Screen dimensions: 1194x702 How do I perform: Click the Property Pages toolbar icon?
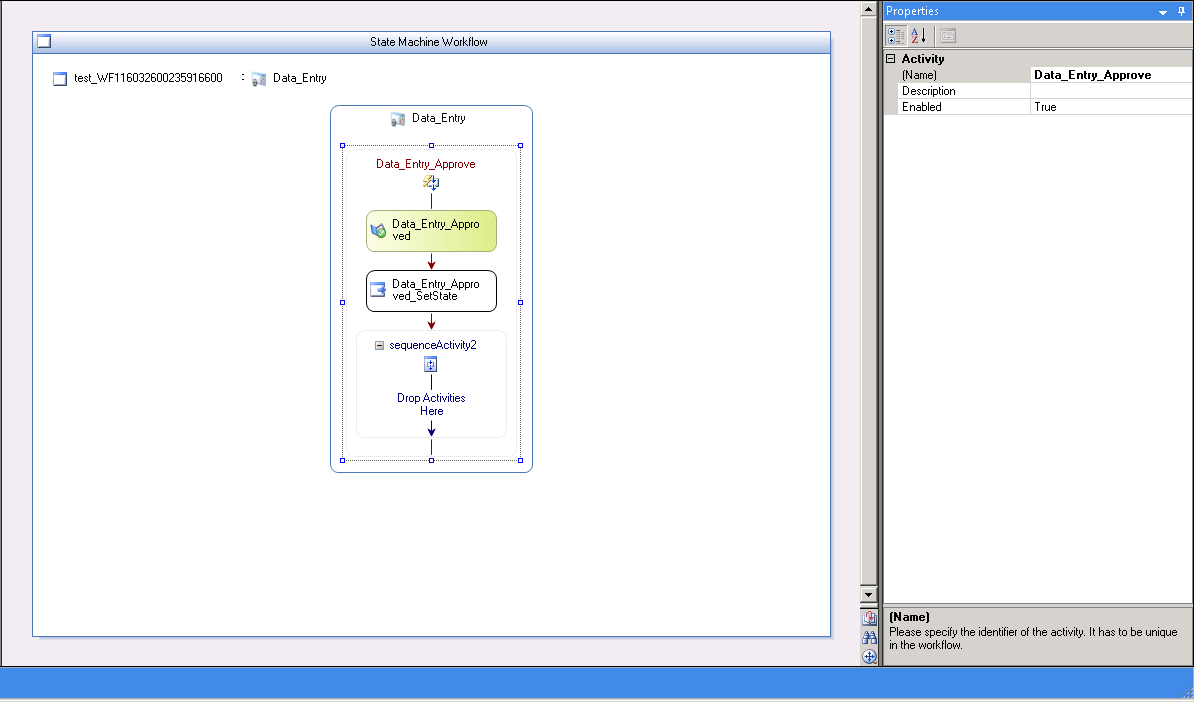[x=947, y=36]
